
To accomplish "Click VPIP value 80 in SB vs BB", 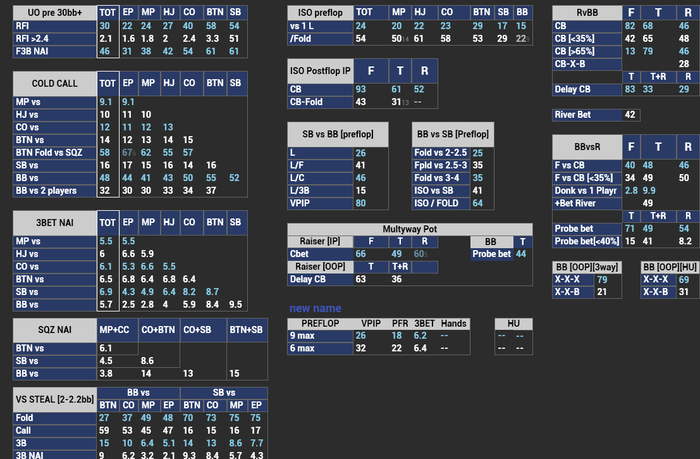I will [361, 203].
